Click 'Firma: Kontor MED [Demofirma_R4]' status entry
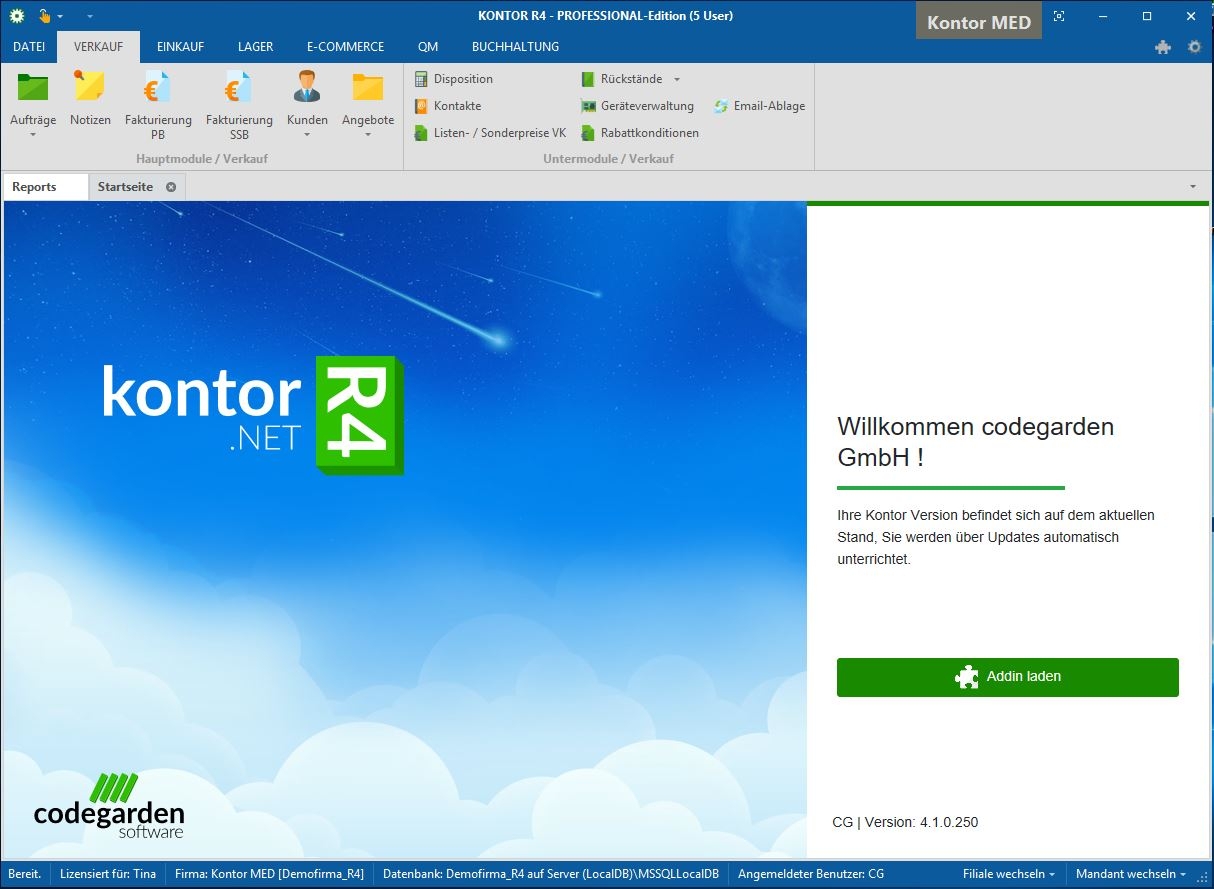1214x889 pixels. coord(269,874)
